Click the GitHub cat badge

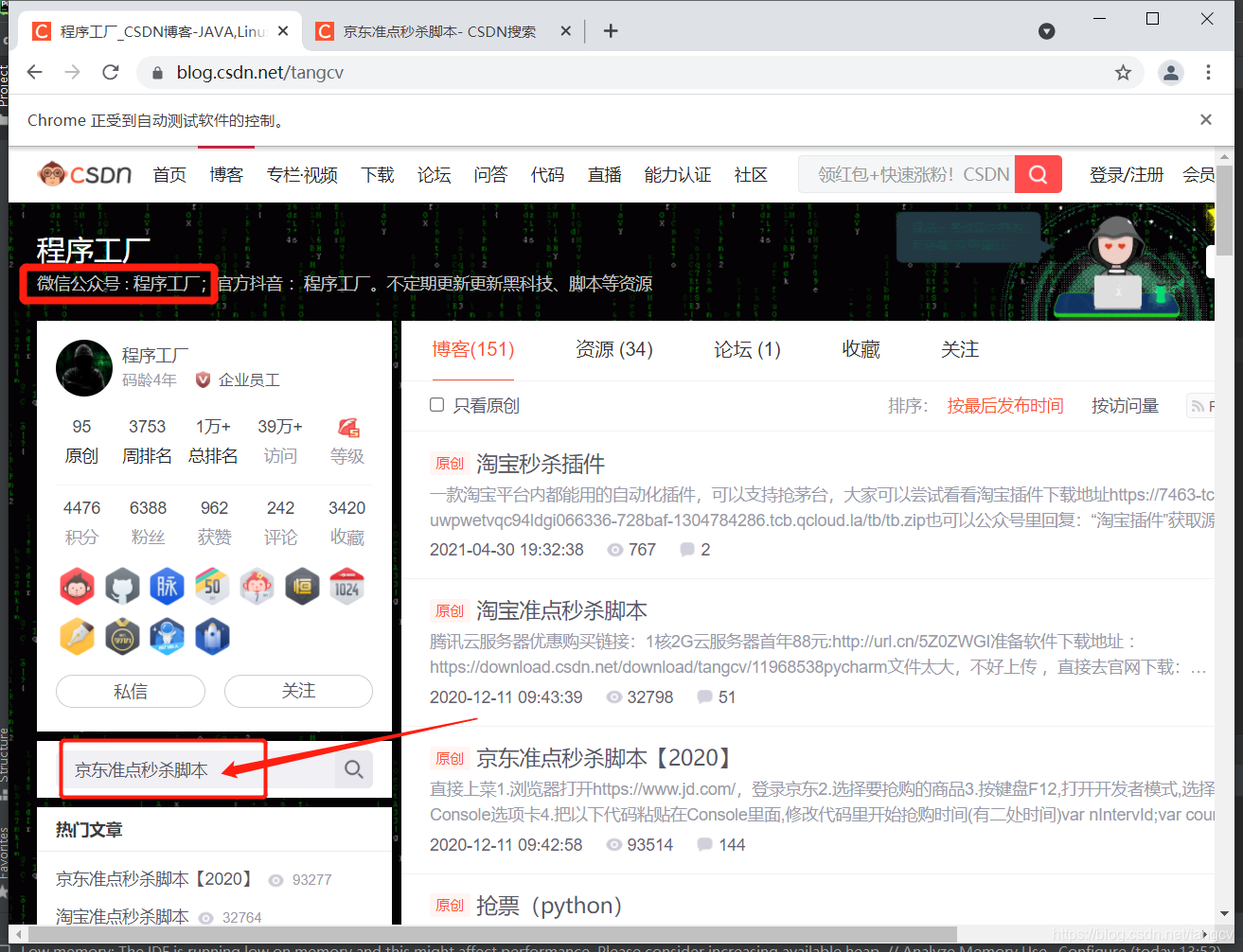pyautogui.click(x=122, y=588)
